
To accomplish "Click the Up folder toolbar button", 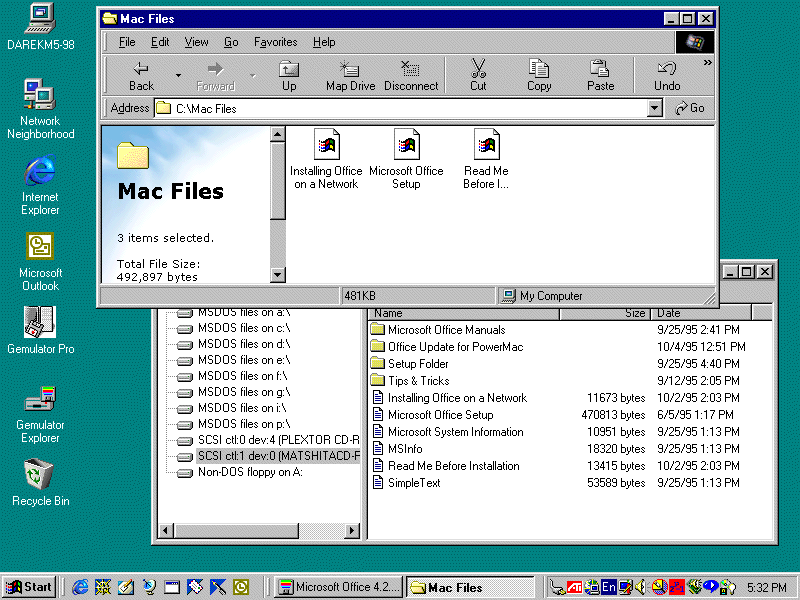I will (289, 76).
